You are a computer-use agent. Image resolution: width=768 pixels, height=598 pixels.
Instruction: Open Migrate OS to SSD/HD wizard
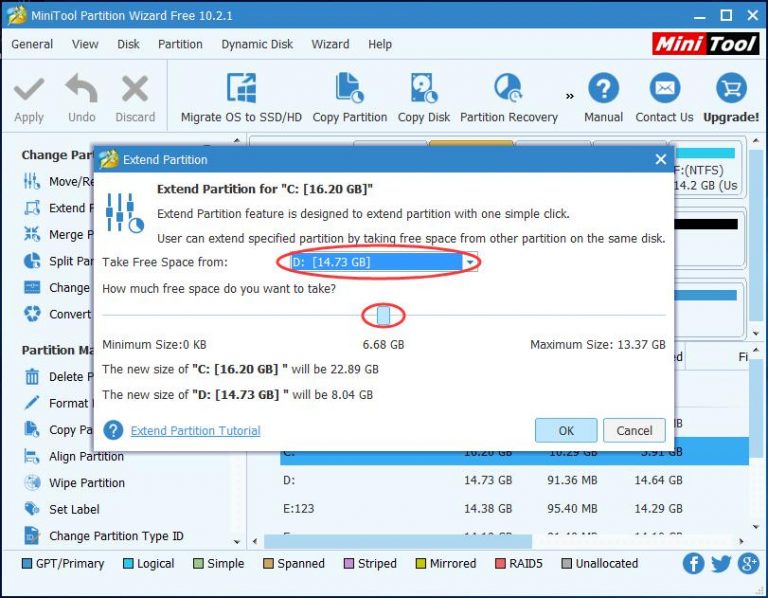pos(241,98)
